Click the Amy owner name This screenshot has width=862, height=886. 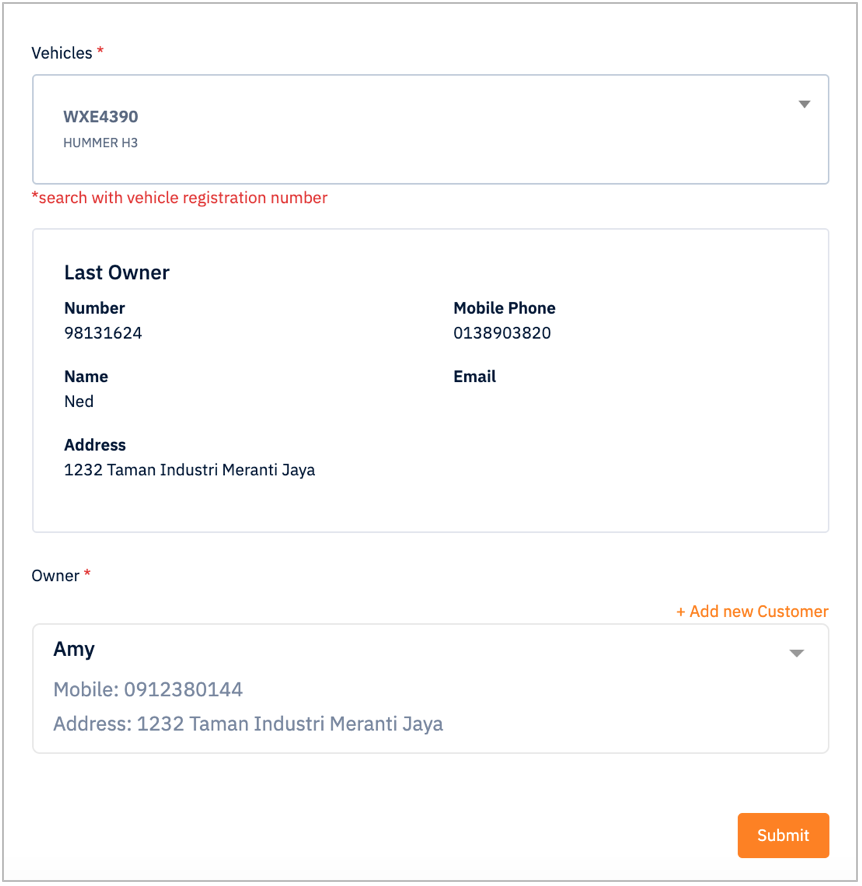(74, 650)
